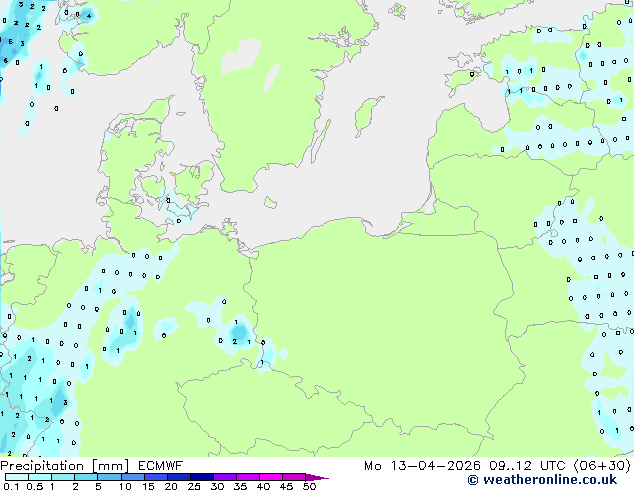Click the '35' legend value
Image resolution: width=634 pixels, height=490 pixels.
[x=240, y=486]
